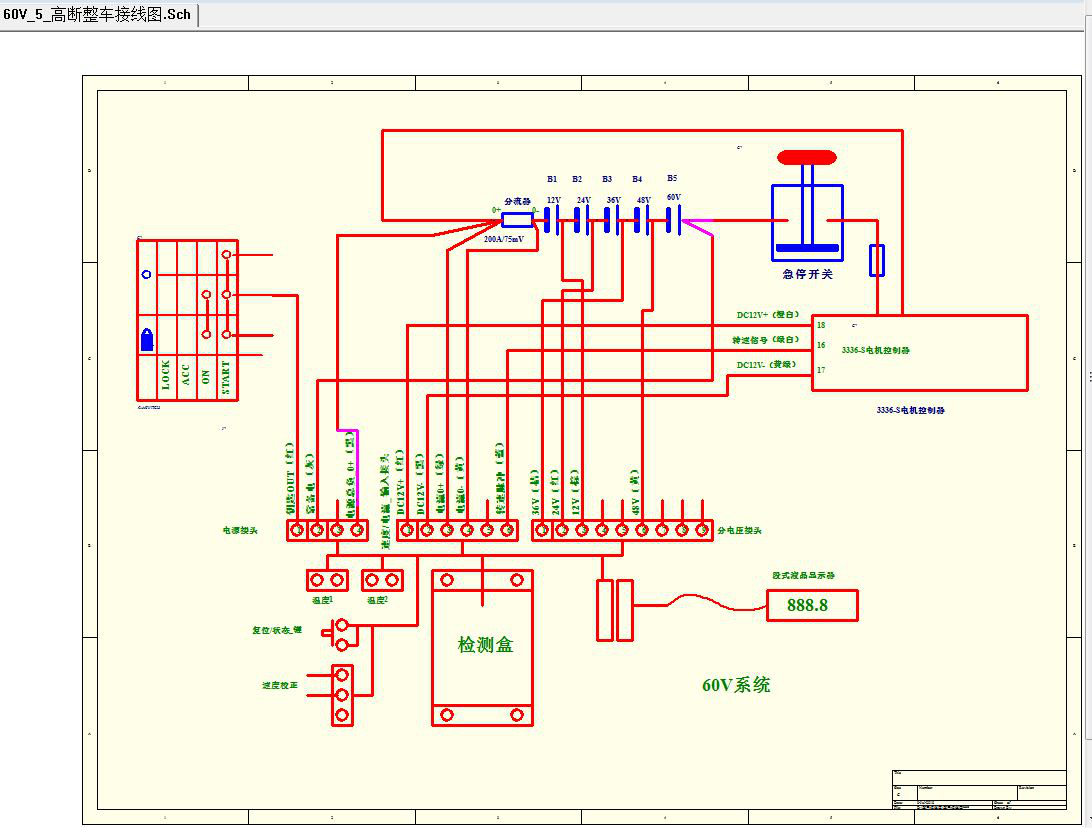Click the magenta wire segment after battery B5
This screenshot has width=1092, height=828.
698,228
